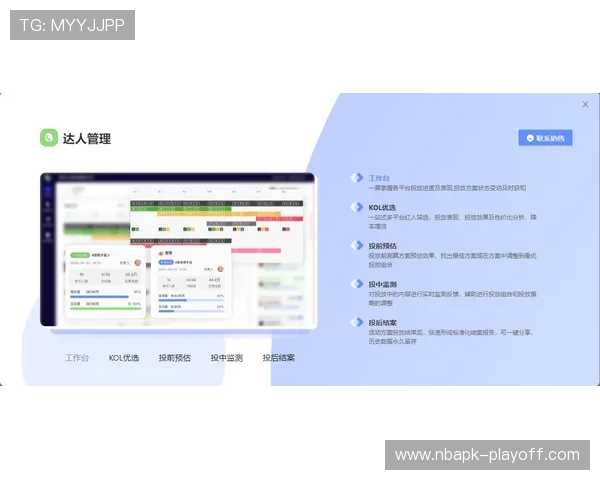Click the 达人管理 title text
This screenshot has height=480, width=600.
(87, 139)
